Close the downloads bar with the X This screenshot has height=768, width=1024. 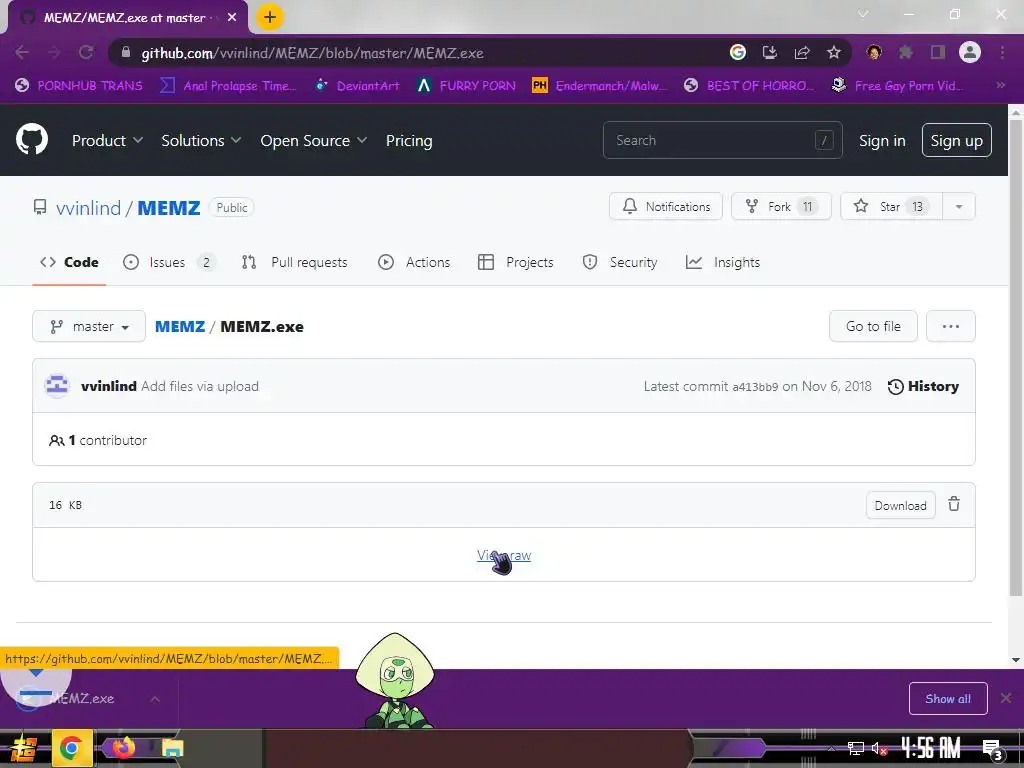(1006, 698)
